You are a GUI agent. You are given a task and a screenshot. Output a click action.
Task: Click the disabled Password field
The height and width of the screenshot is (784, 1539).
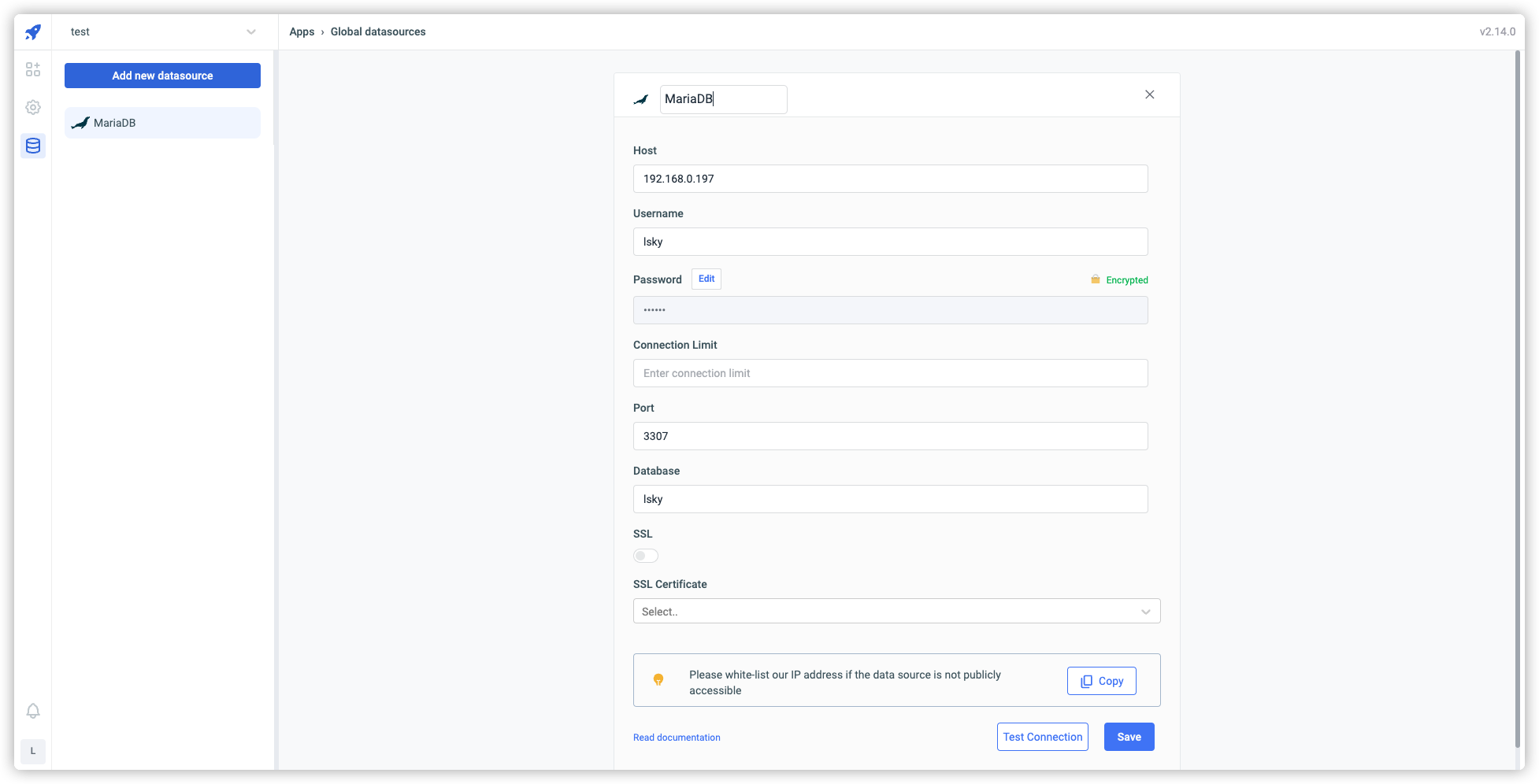point(890,310)
